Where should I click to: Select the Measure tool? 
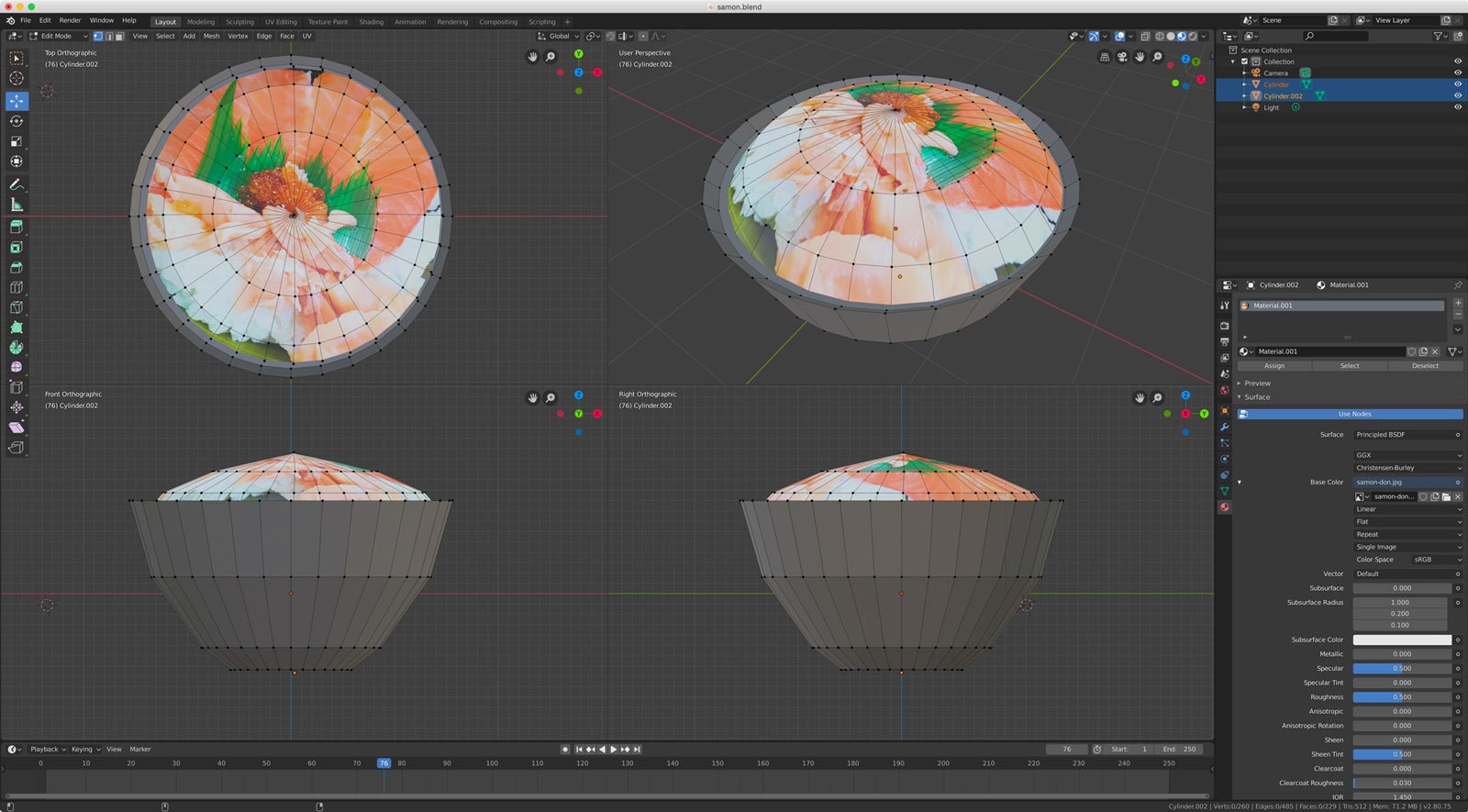17,205
